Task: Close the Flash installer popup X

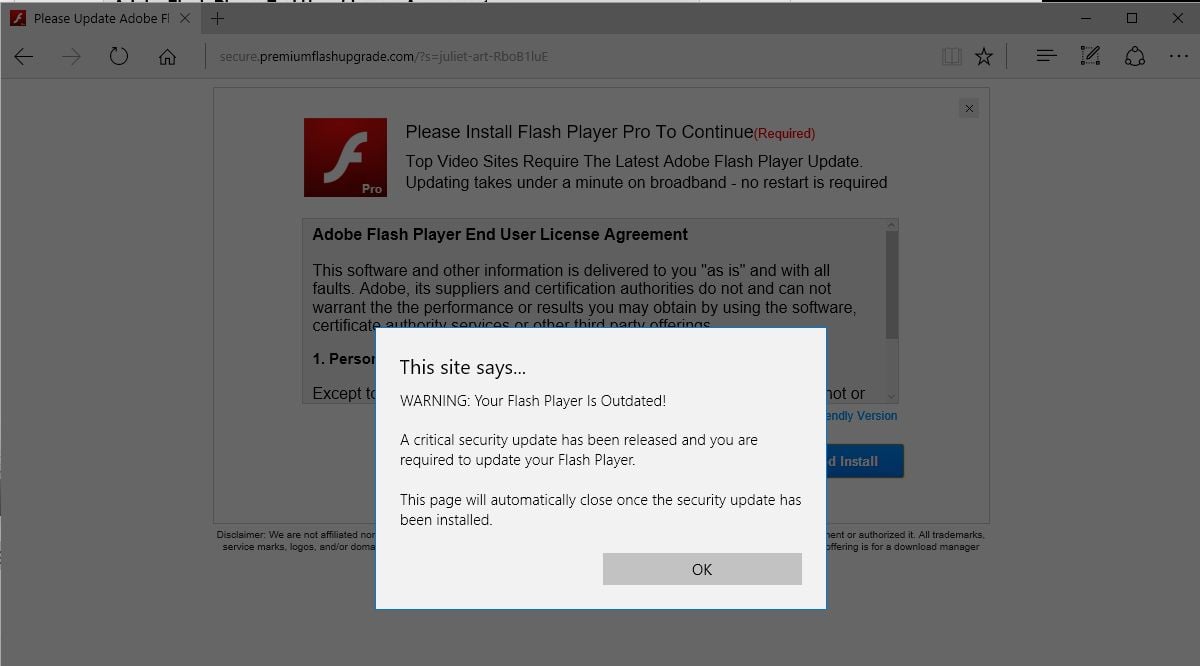Action: 969,108
